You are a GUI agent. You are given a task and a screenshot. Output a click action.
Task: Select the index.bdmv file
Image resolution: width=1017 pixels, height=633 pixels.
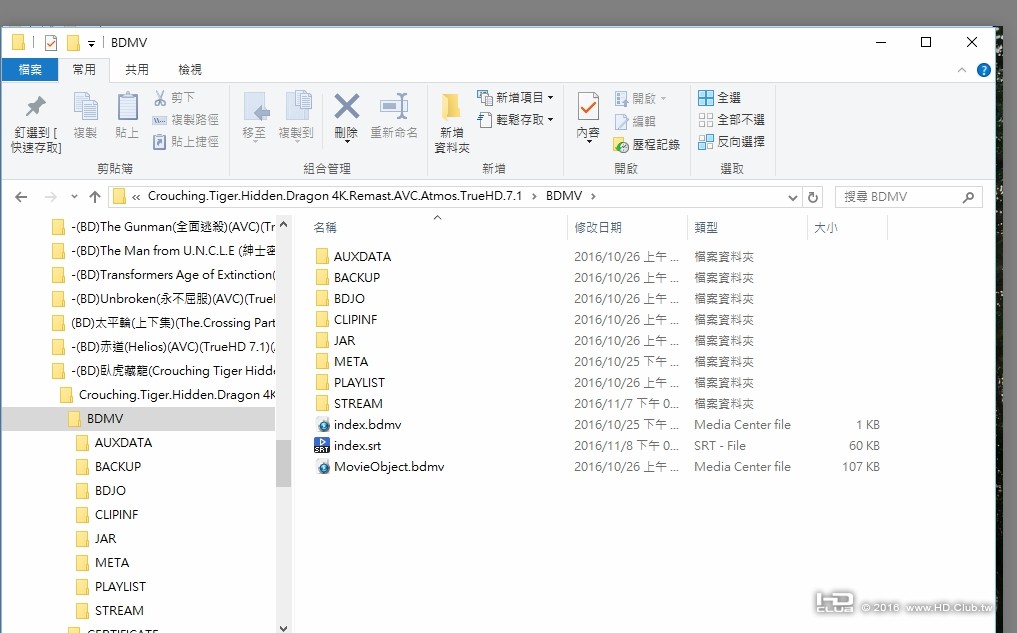[367, 425]
